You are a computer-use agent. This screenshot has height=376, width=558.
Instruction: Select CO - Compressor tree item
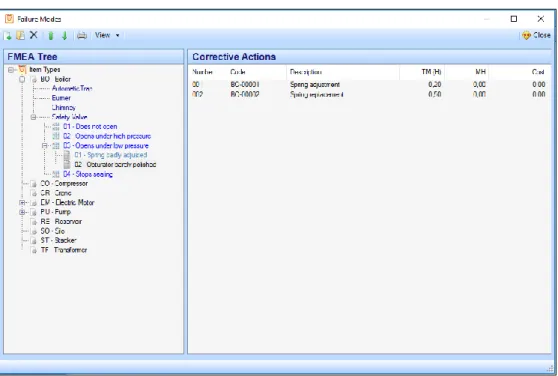point(64,184)
